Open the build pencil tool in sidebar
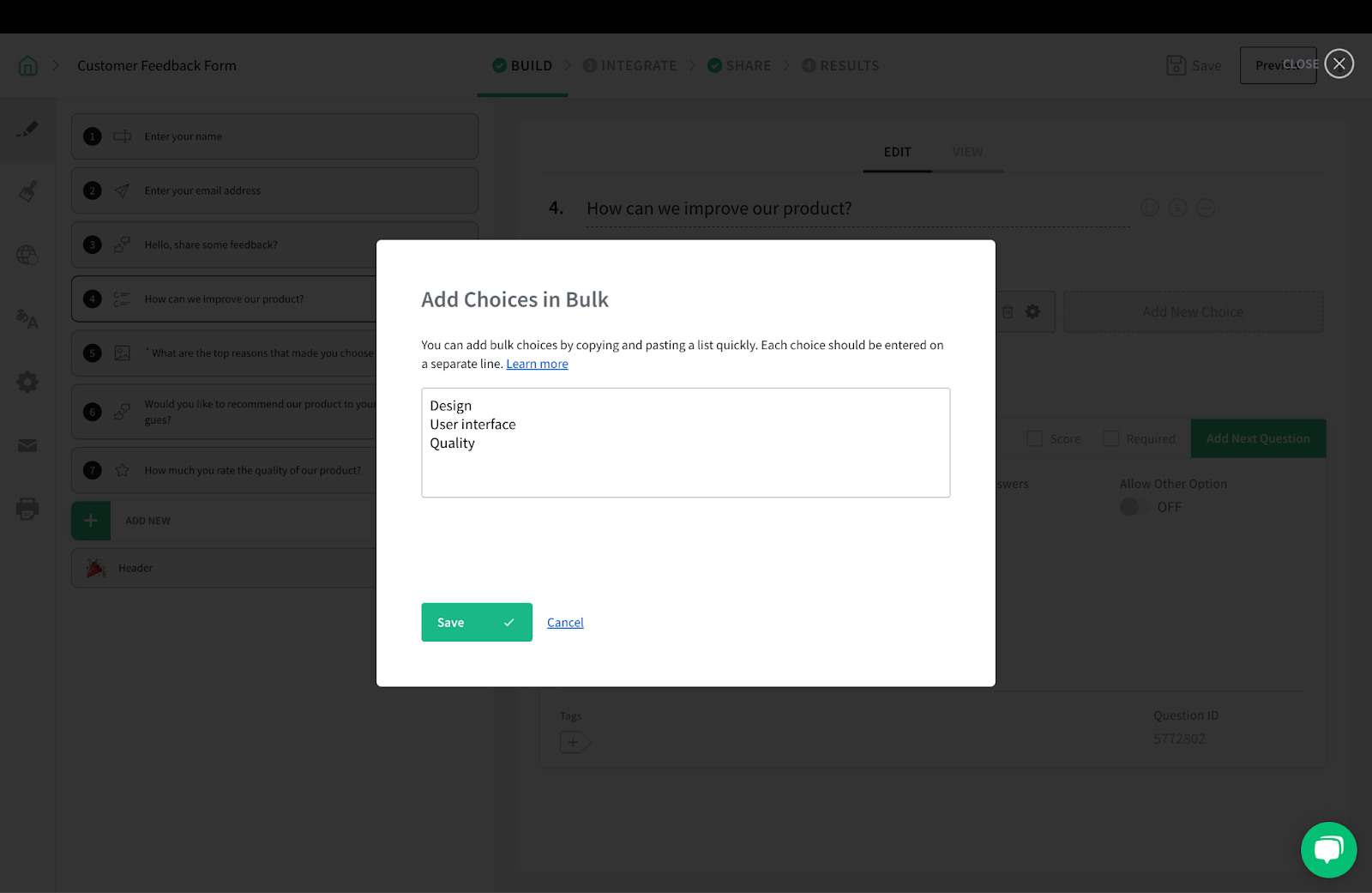The width and height of the screenshot is (1372, 893). [27, 130]
